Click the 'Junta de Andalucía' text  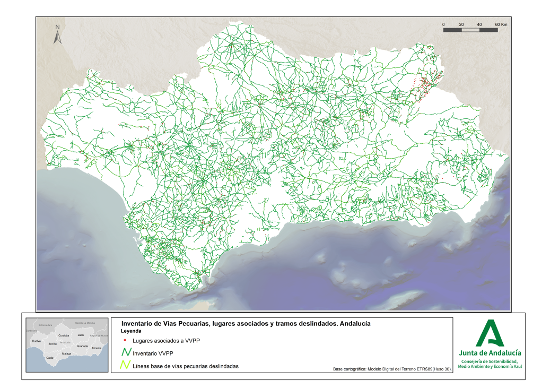(x=490, y=353)
